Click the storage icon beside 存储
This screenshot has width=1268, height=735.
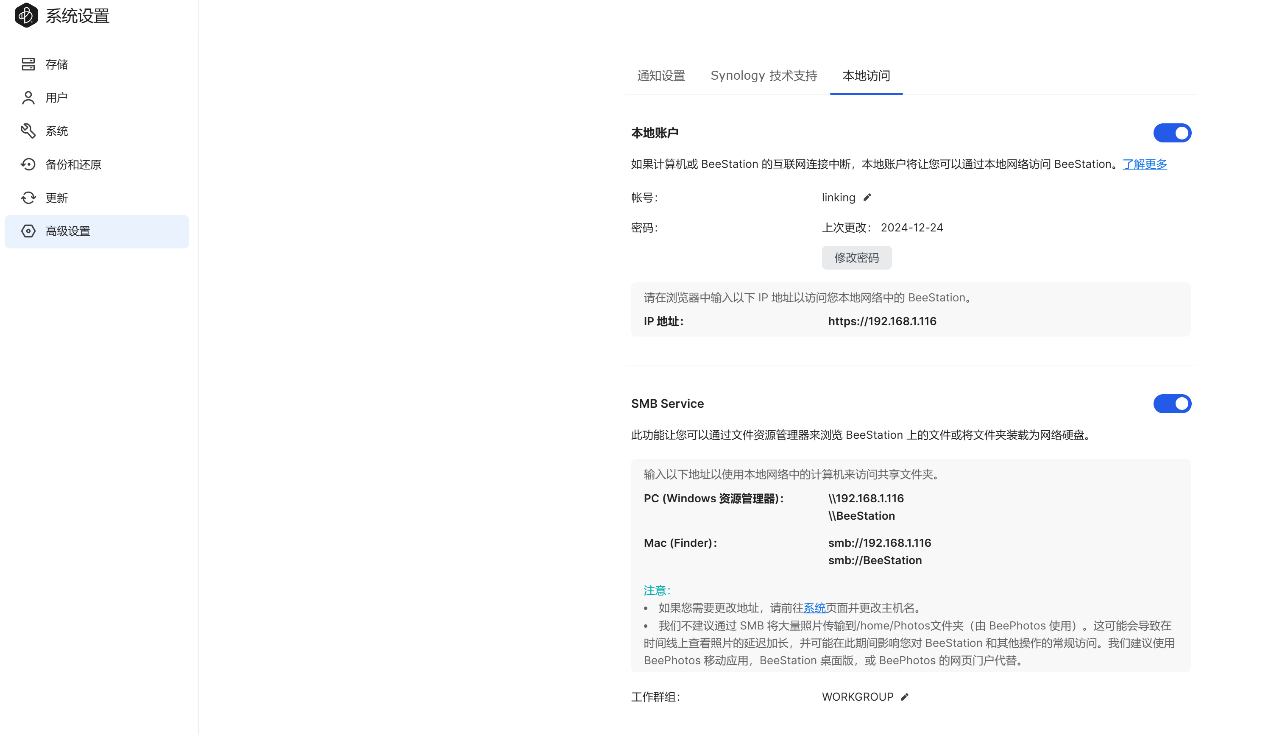[x=28, y=64]
